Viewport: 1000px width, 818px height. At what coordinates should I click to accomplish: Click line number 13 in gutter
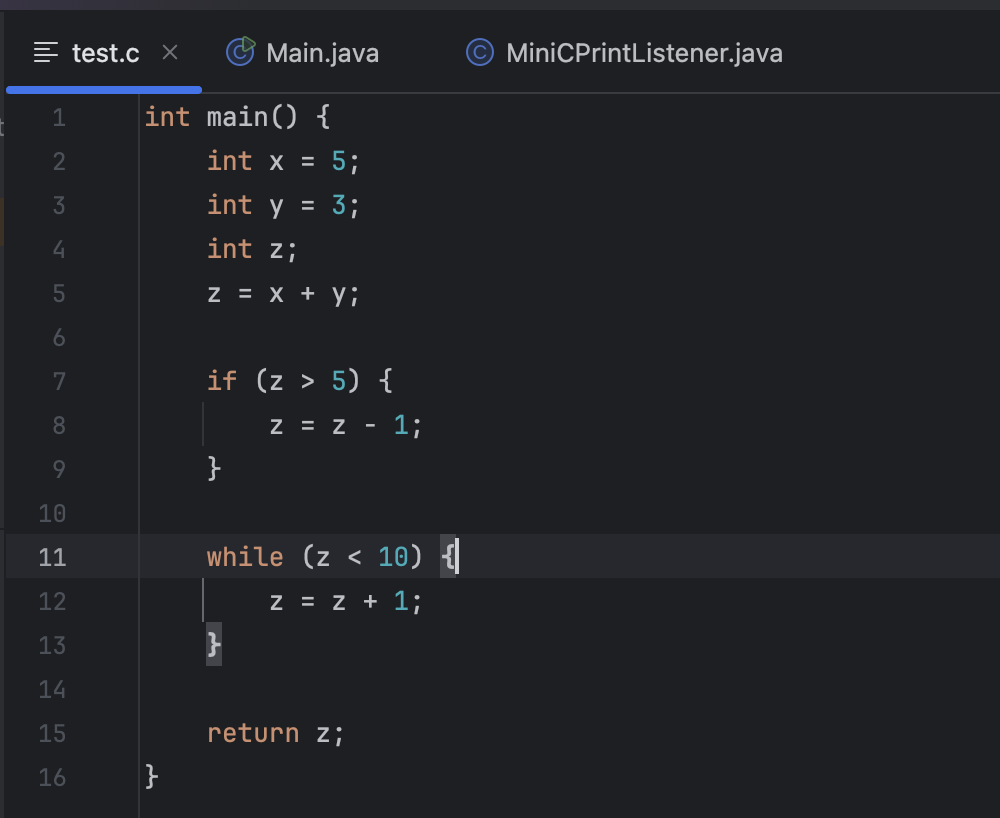coord(52,645)
